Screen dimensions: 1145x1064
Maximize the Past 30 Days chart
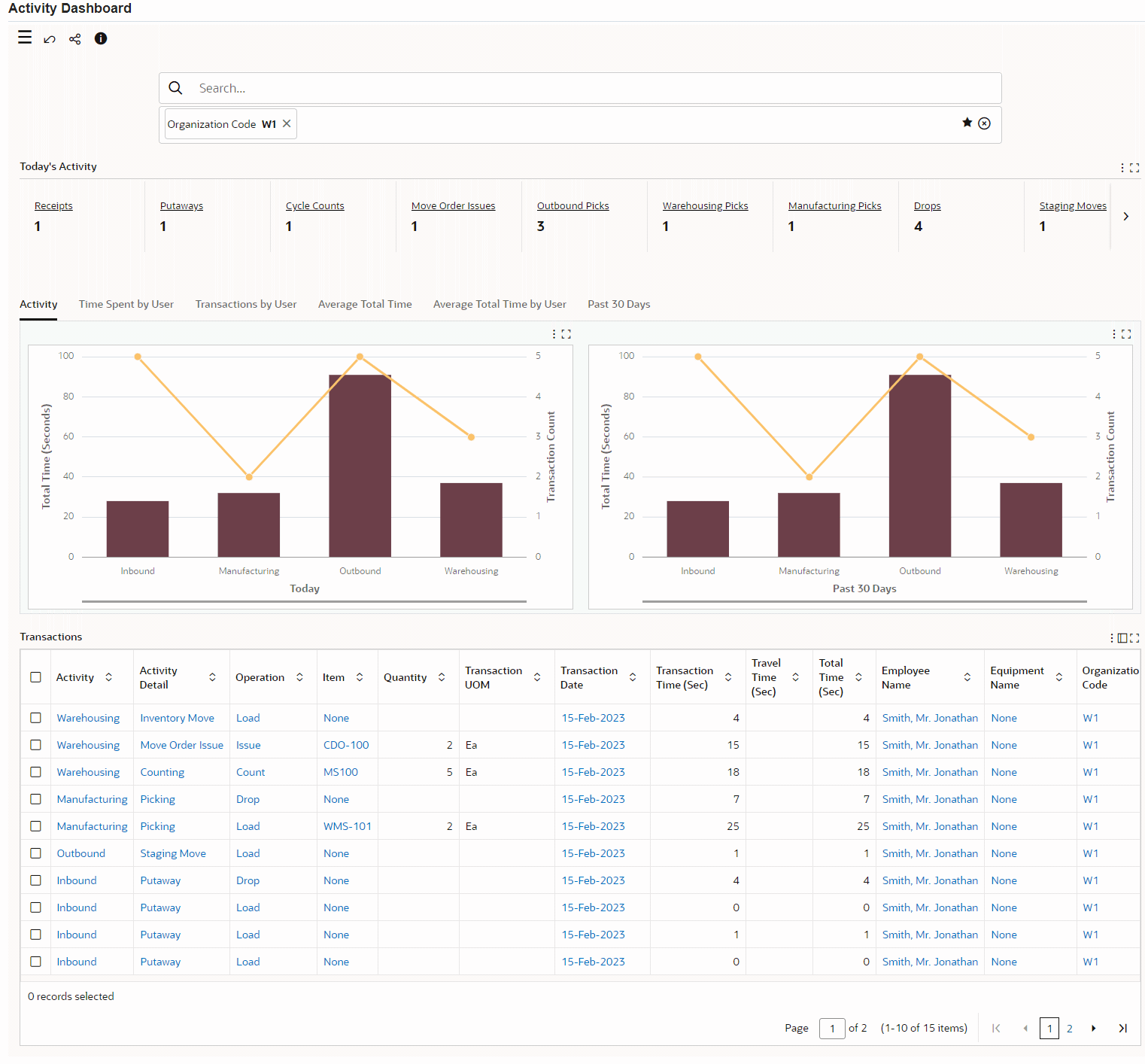(1126, 334)
